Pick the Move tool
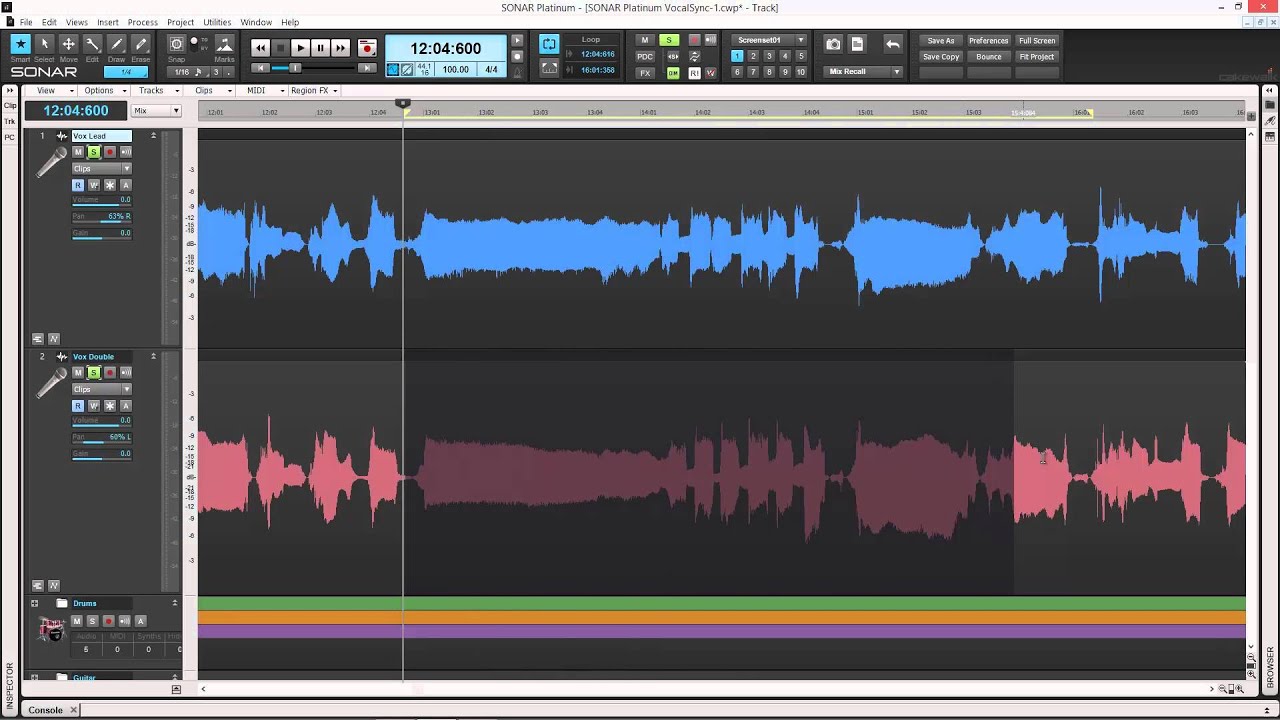 point(68,44)
